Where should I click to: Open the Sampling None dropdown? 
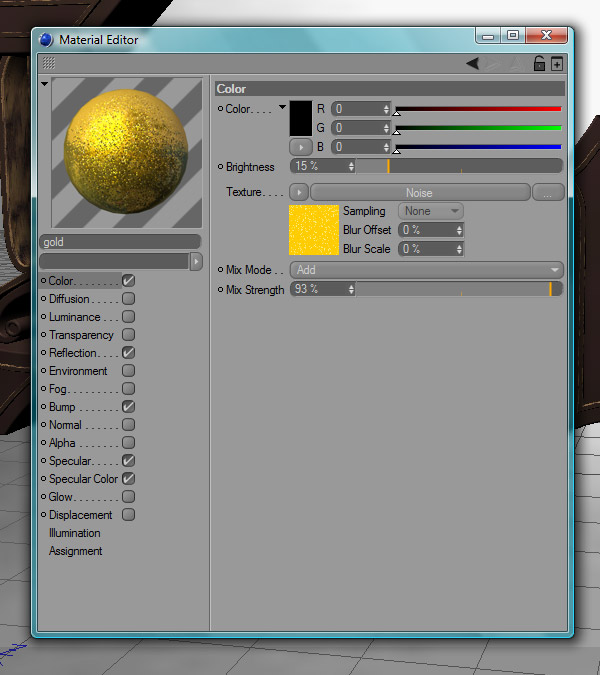tap(431, 211)
